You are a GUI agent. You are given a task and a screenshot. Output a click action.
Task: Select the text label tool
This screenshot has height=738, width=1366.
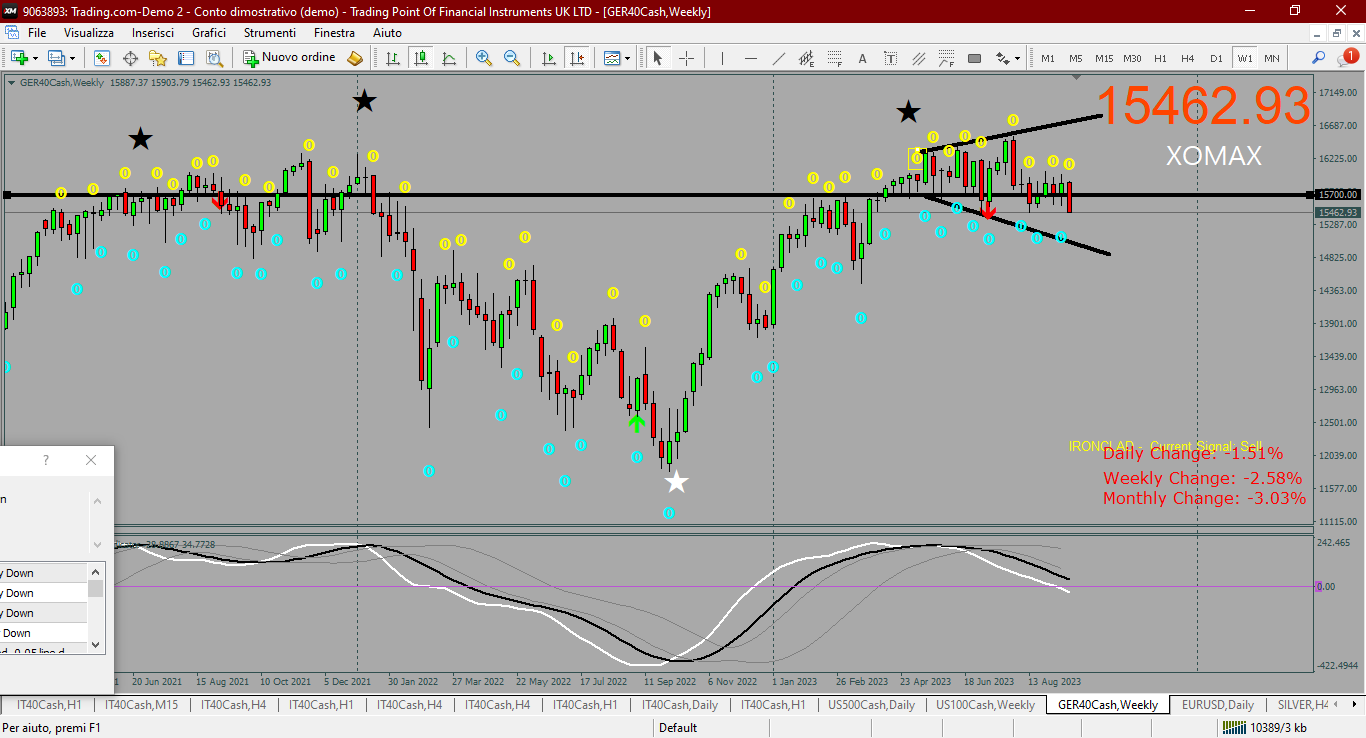[x=890, y=58]
